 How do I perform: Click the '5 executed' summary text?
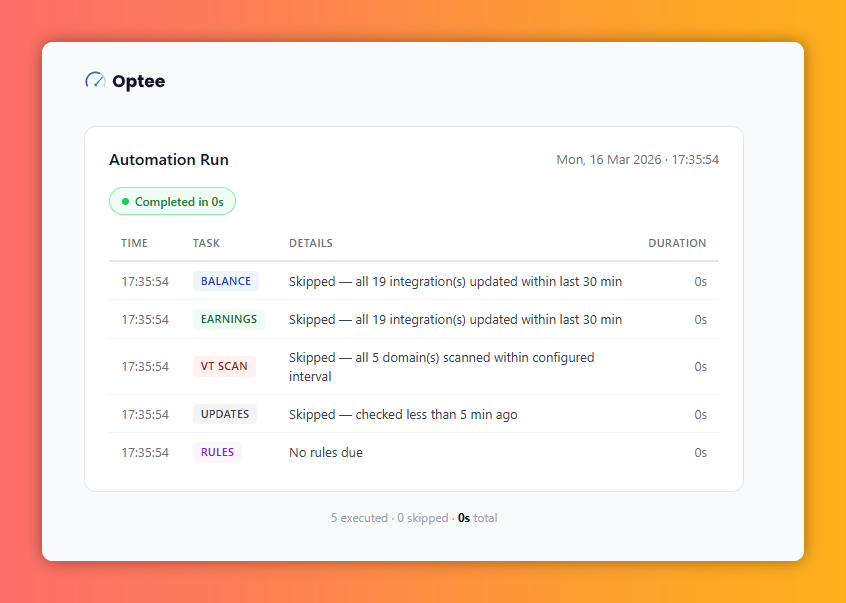tap(359, 518)
